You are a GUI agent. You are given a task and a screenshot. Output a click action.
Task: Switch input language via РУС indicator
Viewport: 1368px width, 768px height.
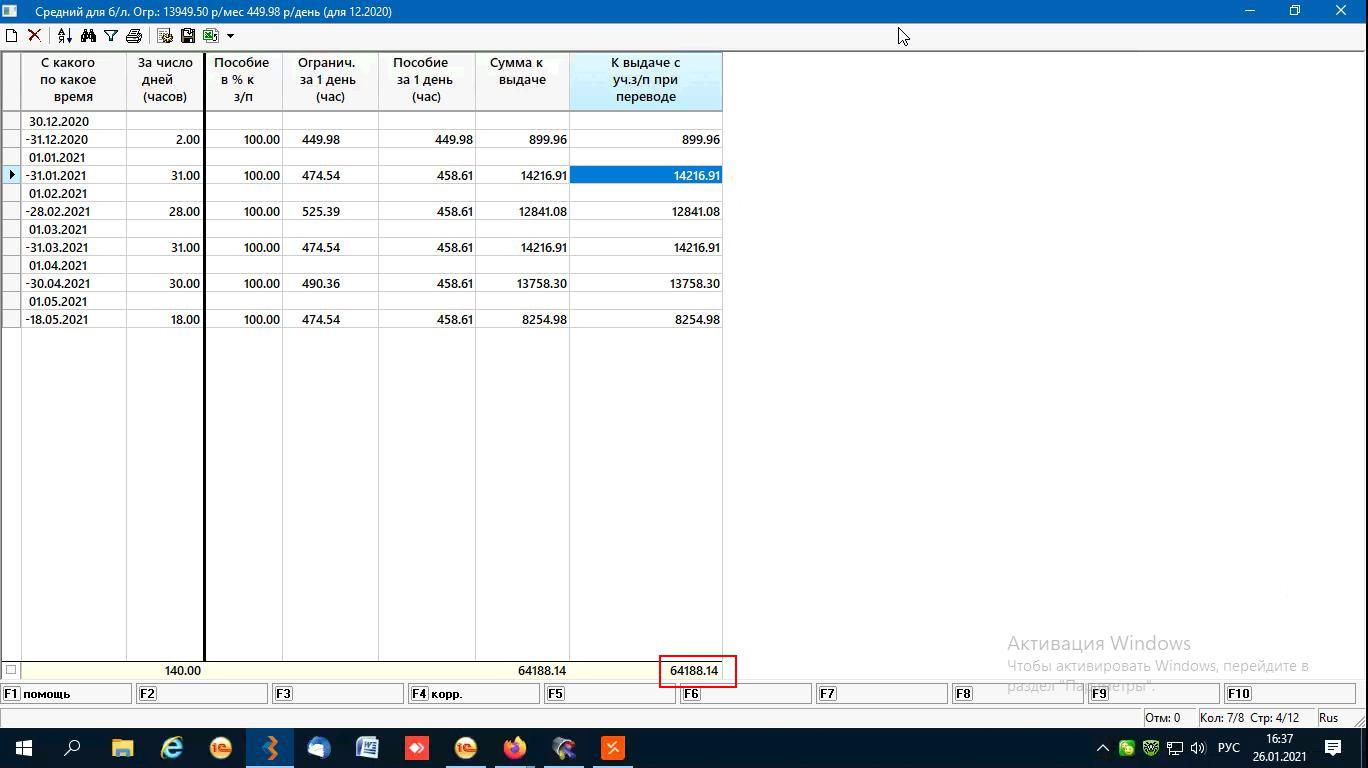[1229, 747]
